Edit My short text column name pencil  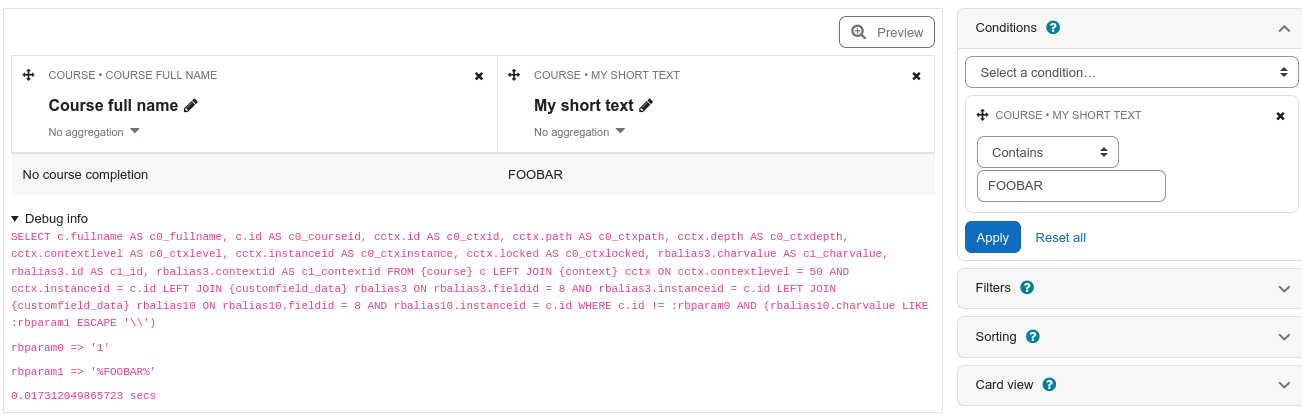point(646,105)
